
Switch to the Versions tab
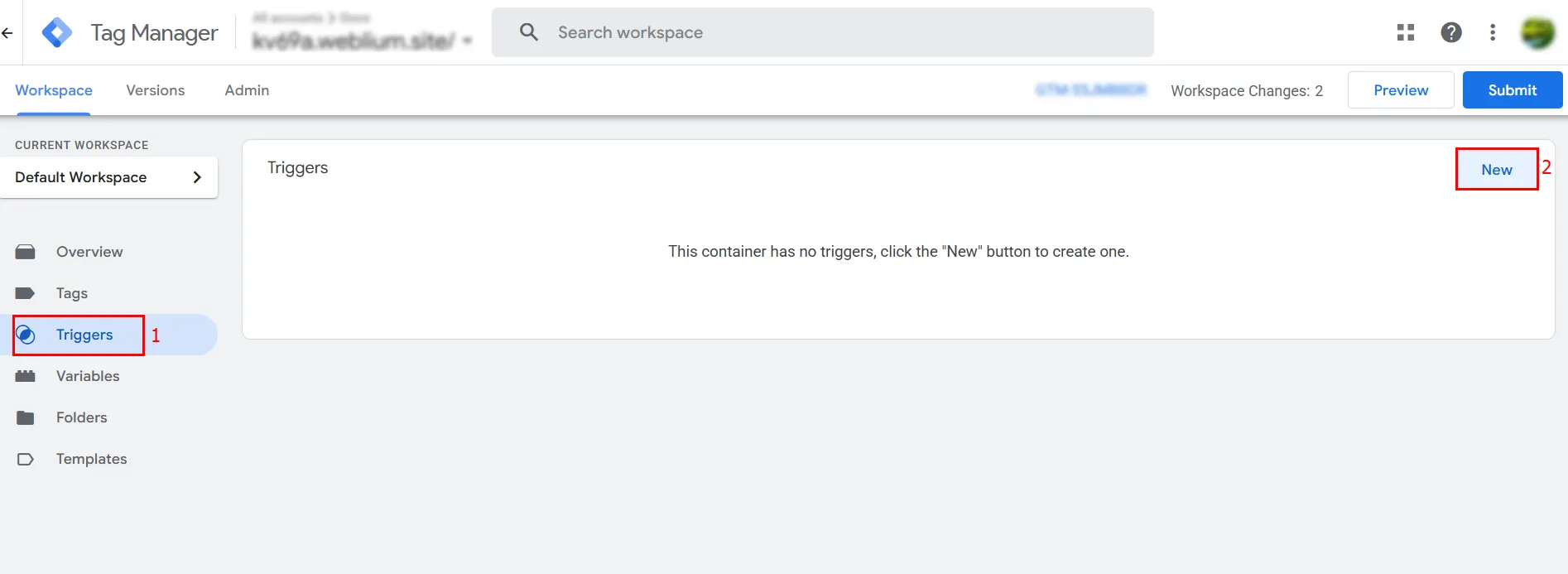156,90
